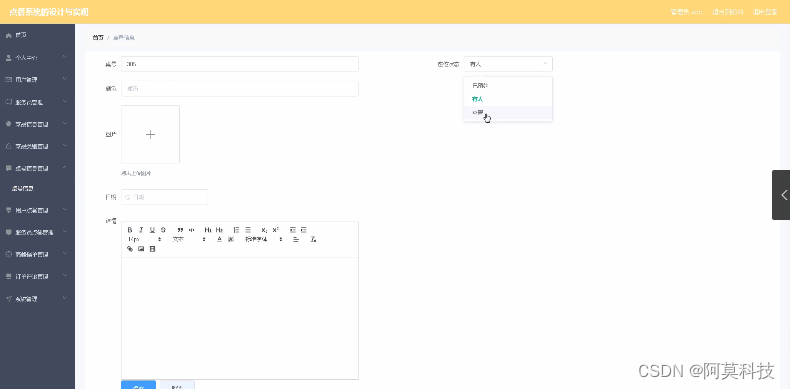Screen dimensions: 790x389
Task: Insert a blockquote in the editor
Action: tap(180, 230)
